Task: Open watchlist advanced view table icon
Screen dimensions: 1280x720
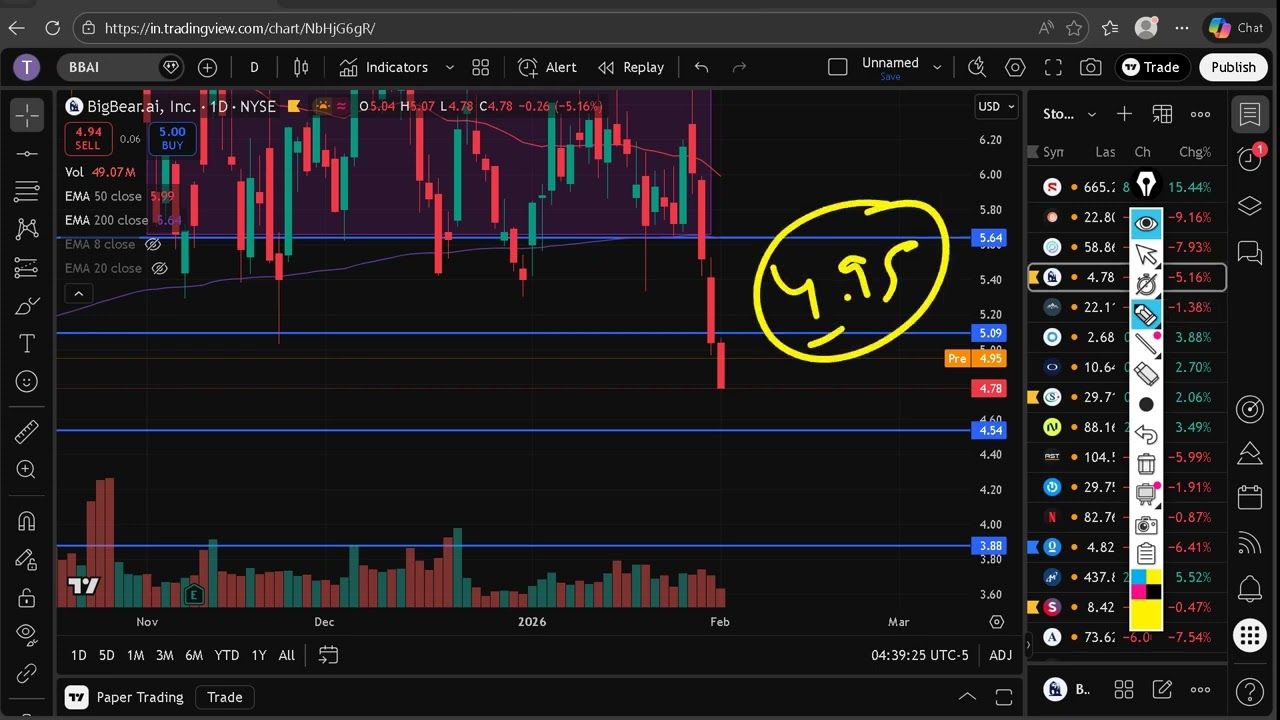Action: coord(1162,114)
